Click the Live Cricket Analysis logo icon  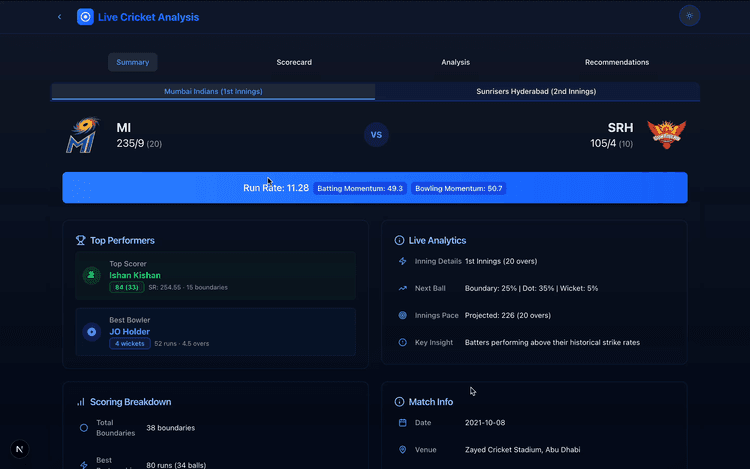[85, 17]
